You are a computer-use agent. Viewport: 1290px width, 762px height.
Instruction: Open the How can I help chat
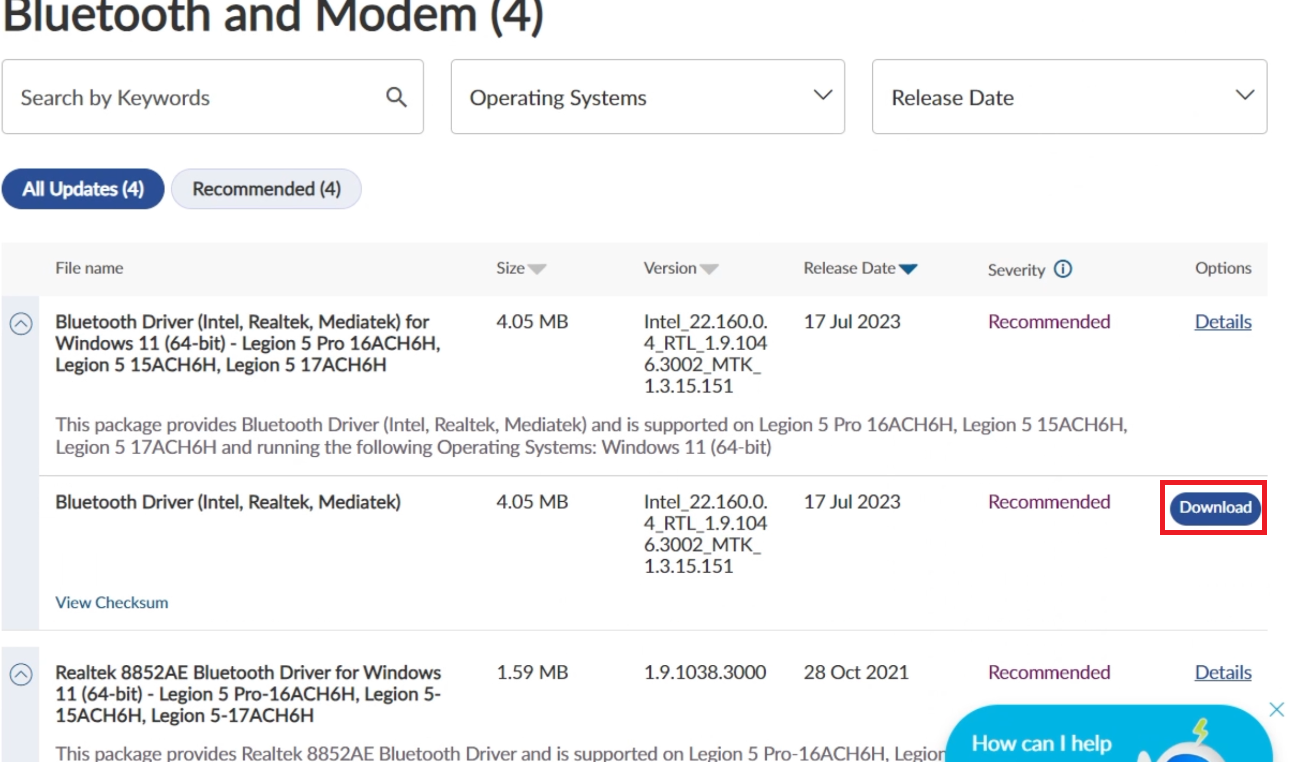tap(1108, 734)
